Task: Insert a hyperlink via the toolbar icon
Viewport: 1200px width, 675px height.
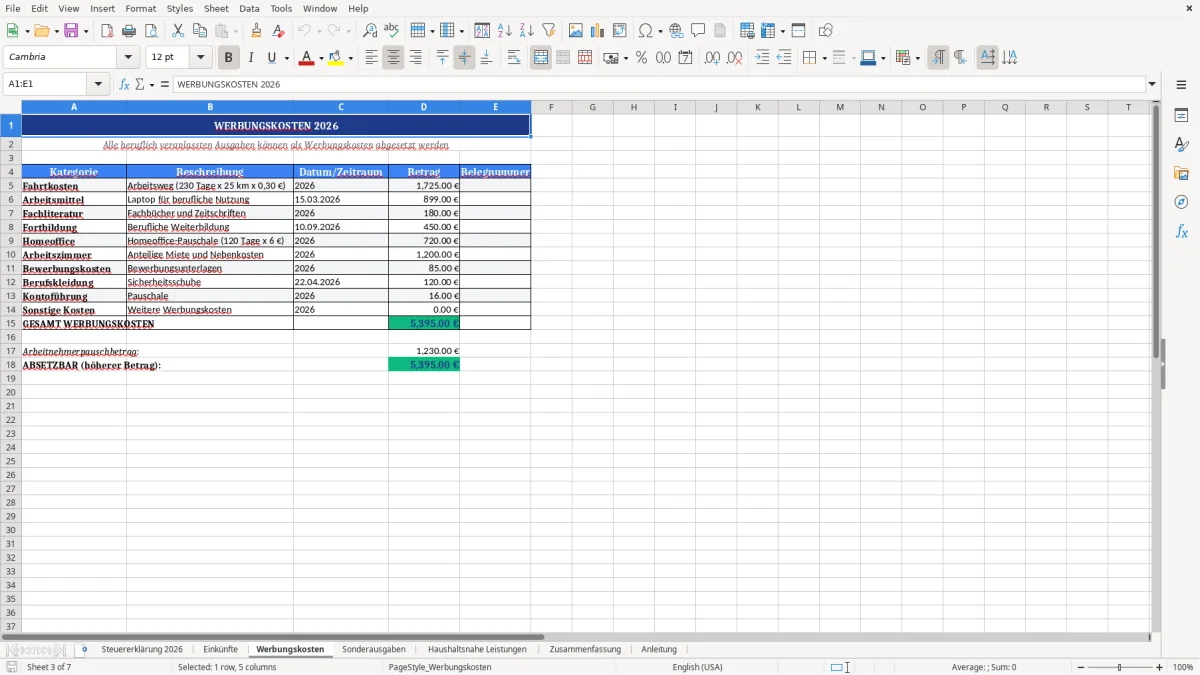Action: (x=676, y=30)
